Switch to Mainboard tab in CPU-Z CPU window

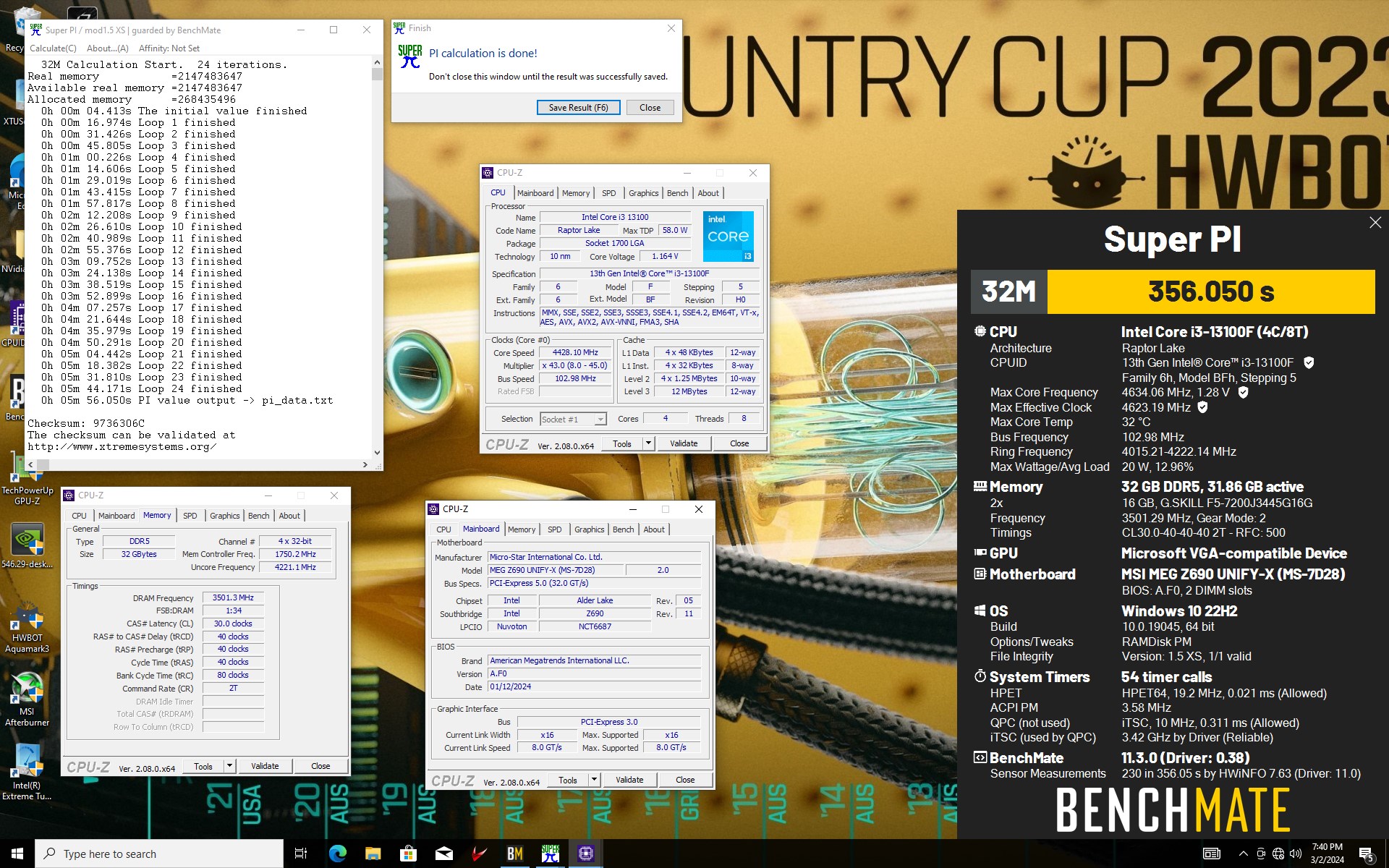tap(535, 193)
